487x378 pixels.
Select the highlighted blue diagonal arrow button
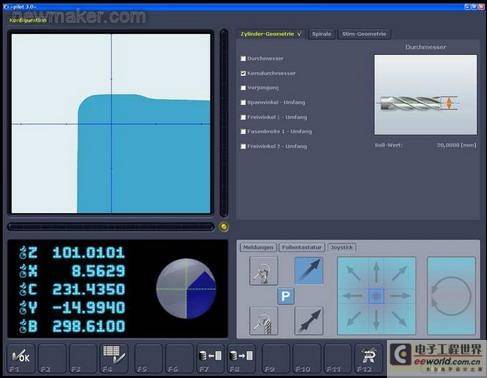(x=309, y=270)
